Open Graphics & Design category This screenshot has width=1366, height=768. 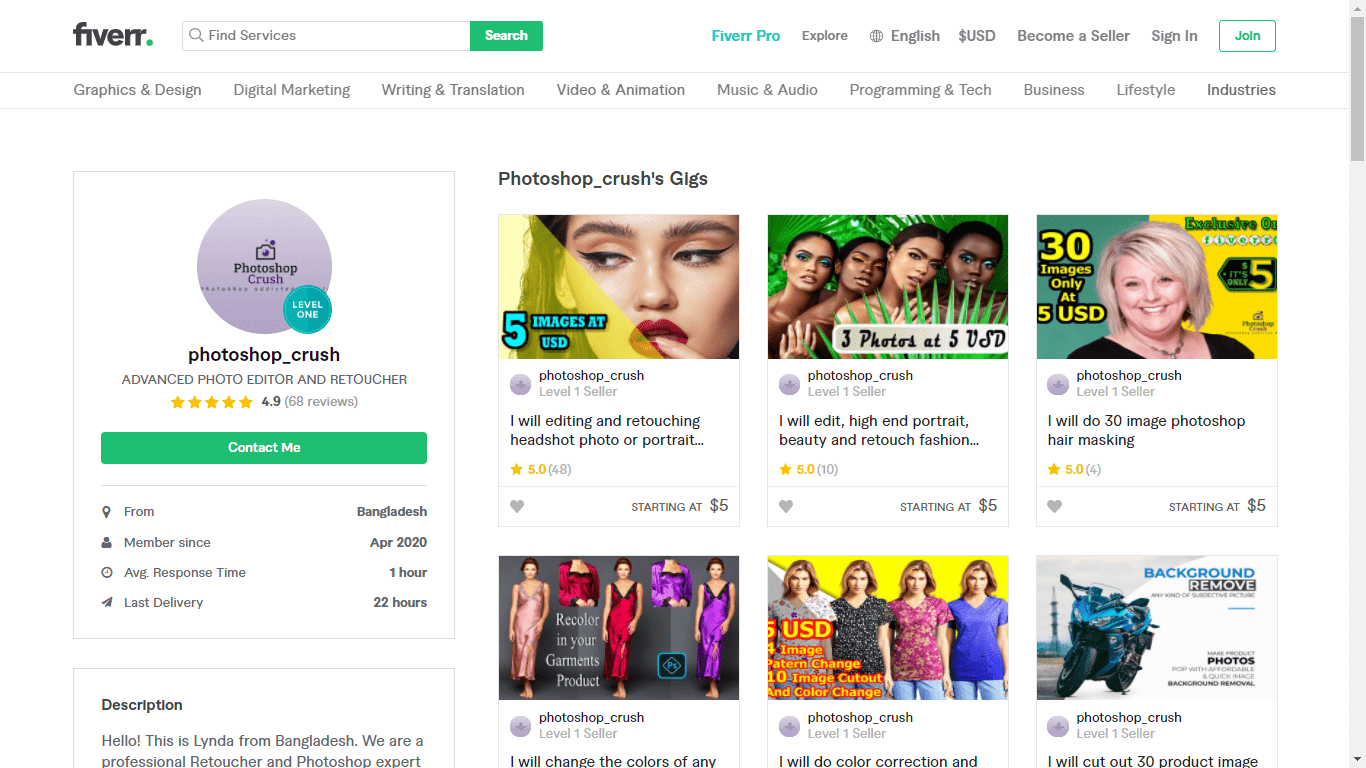tap(137, 90)
